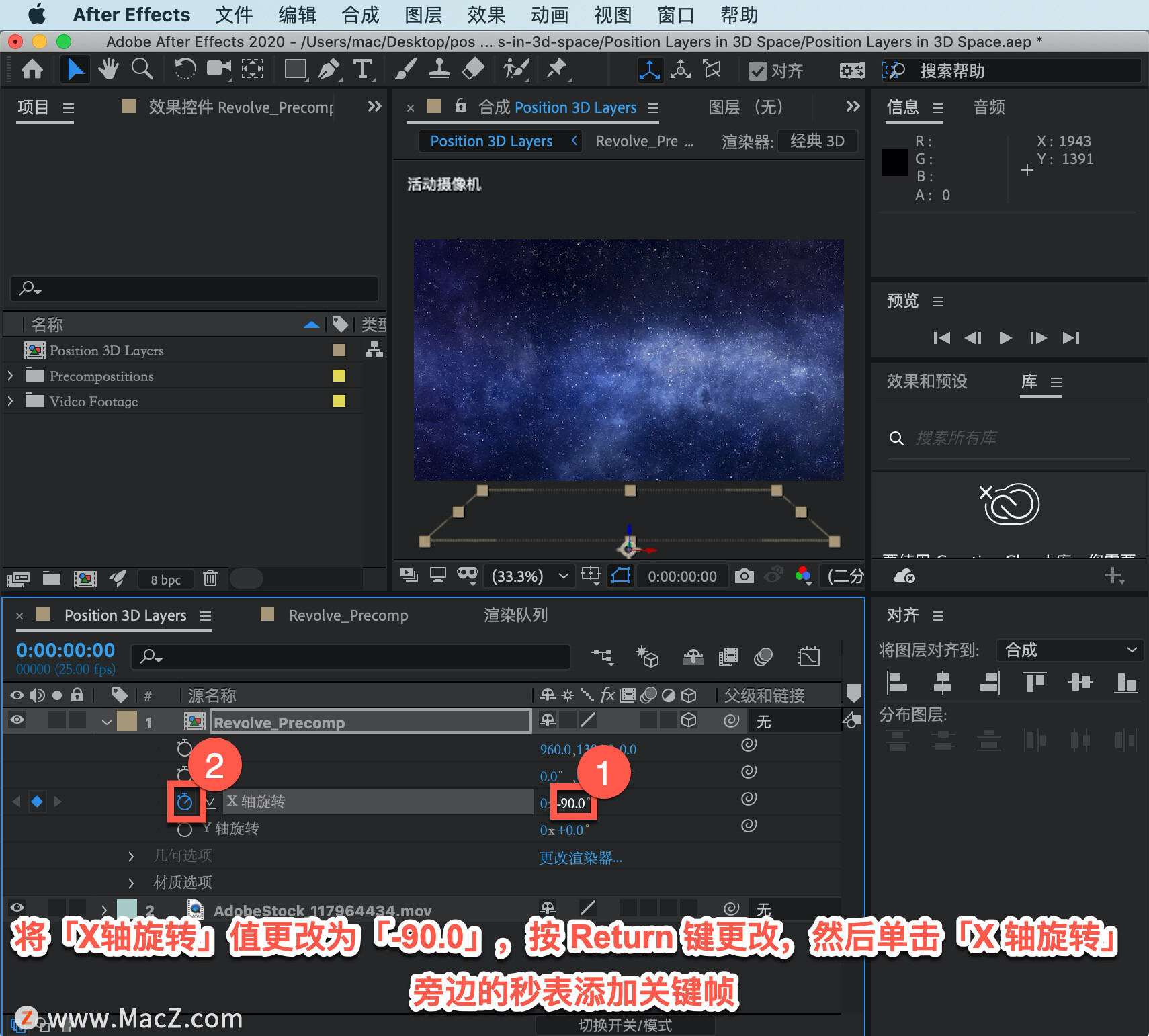The width and height of the screenshot is (1149, 1036).
Task: Click yellow label swatch for Video Footage
Action: [x=339, y=401]
